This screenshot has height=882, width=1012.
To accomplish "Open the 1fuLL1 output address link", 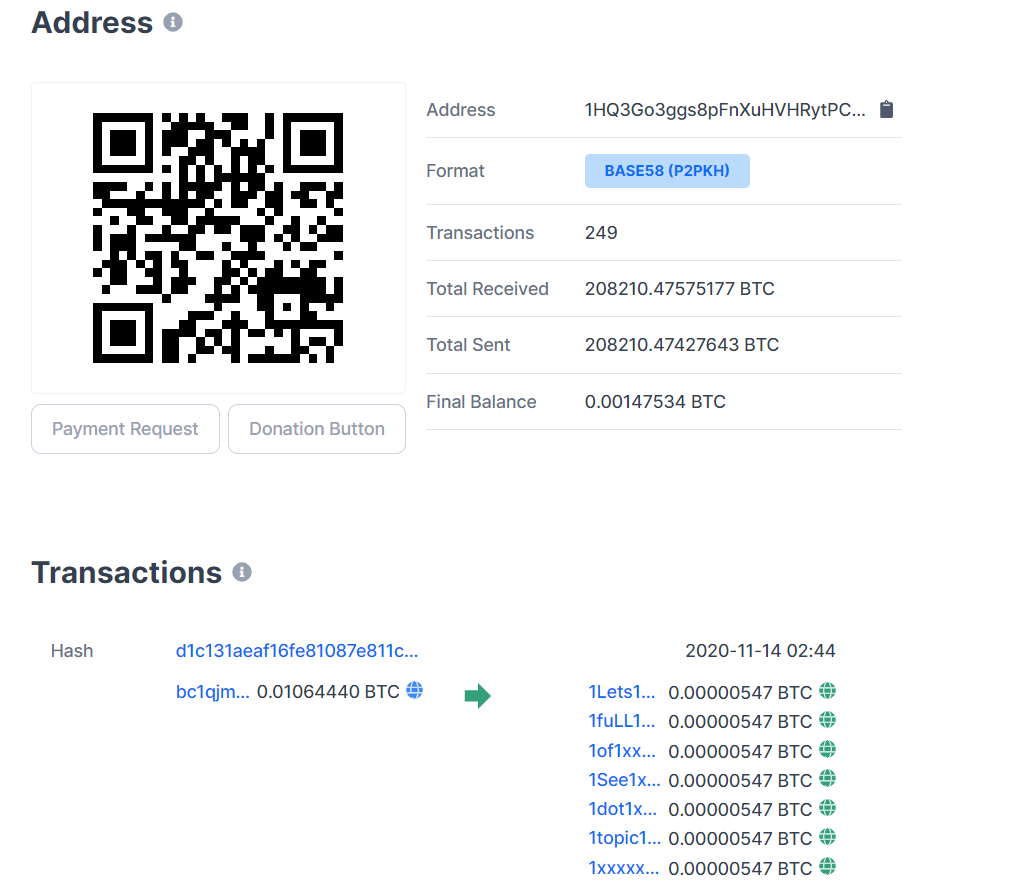I will [622, 721].
